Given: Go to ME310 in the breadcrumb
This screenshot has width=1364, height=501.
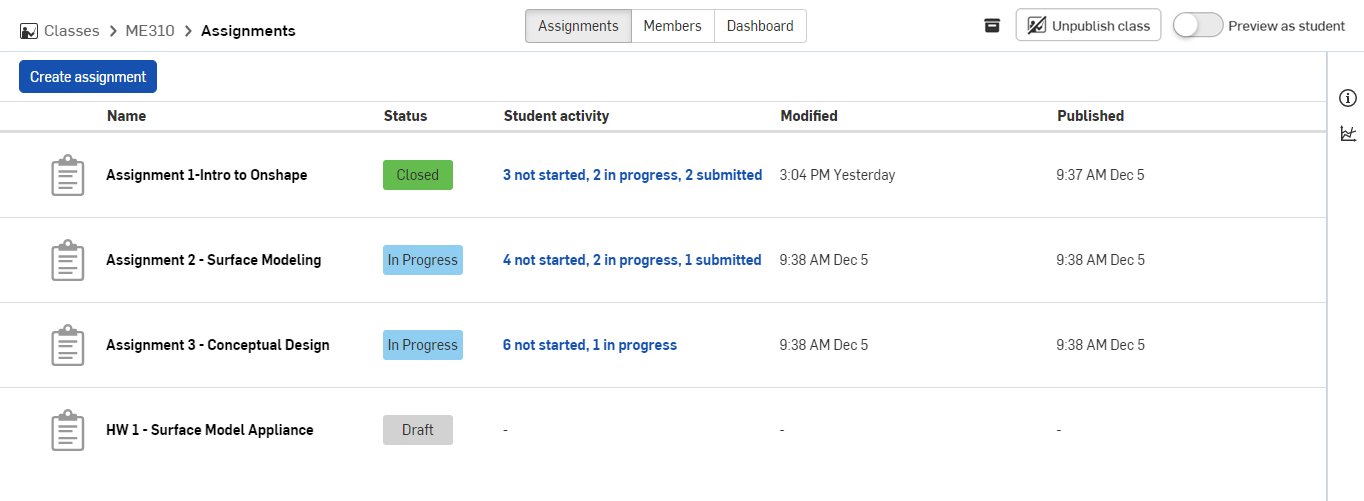Looking at the screenshot, I should coord(150,31).
